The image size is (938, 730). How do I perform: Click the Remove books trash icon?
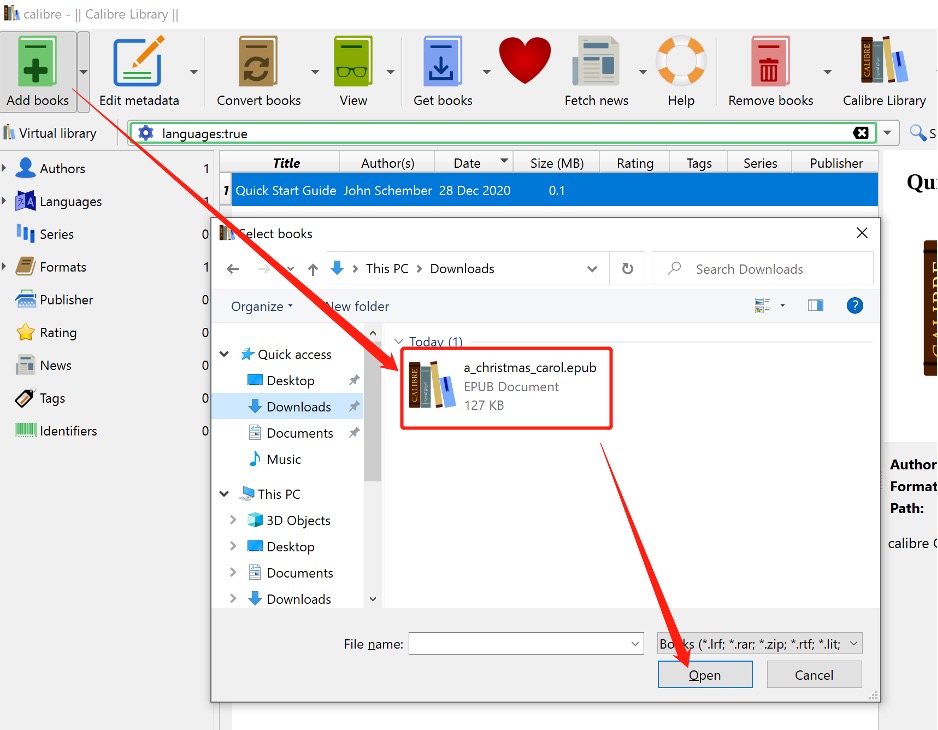pyautogui.click(x=770, y=62)
